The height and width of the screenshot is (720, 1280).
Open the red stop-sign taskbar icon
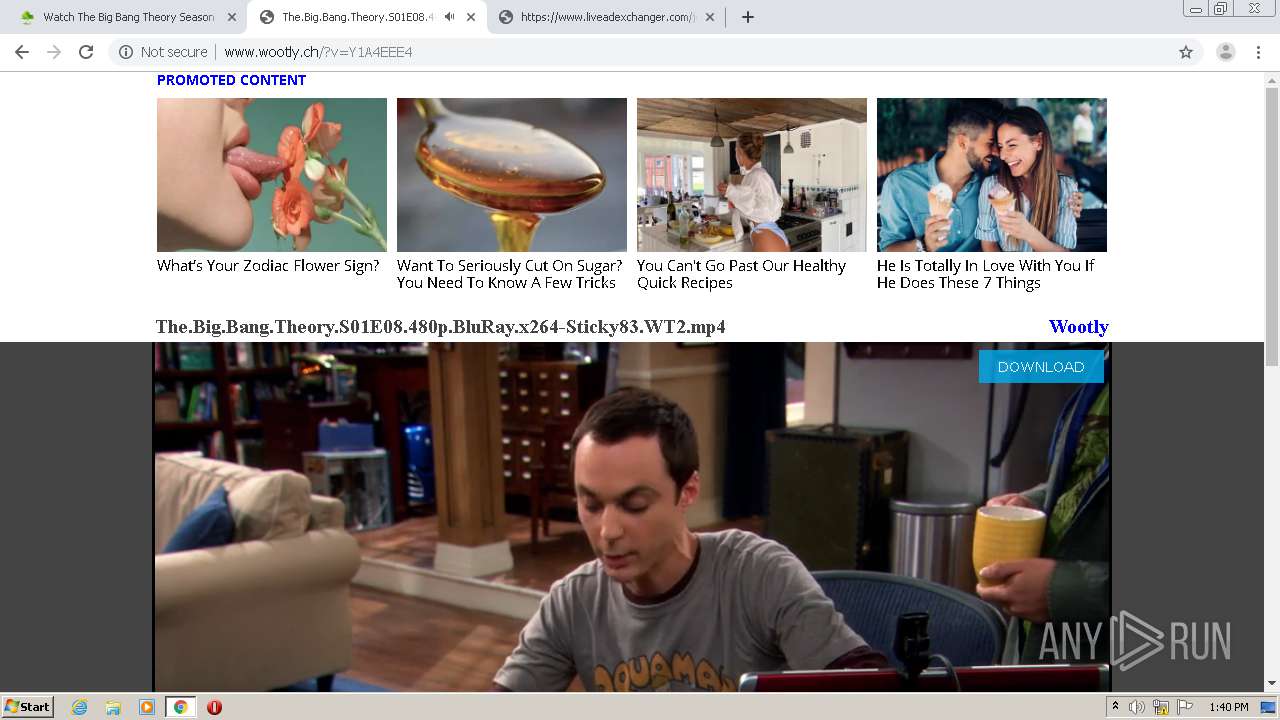[214, 707]
